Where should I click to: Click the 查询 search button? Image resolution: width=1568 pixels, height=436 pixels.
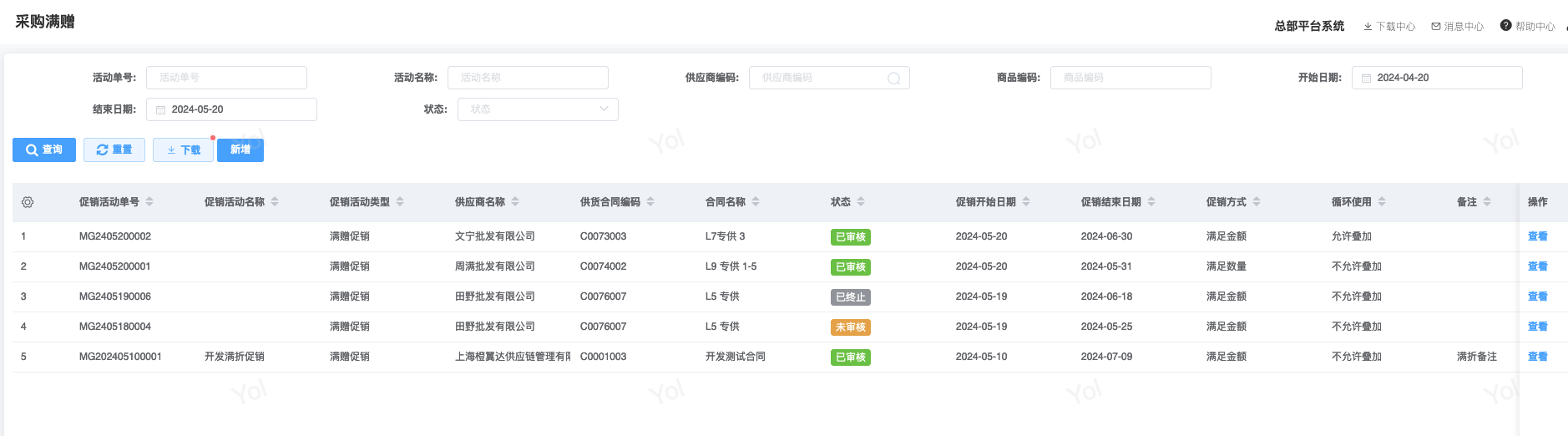44,150
